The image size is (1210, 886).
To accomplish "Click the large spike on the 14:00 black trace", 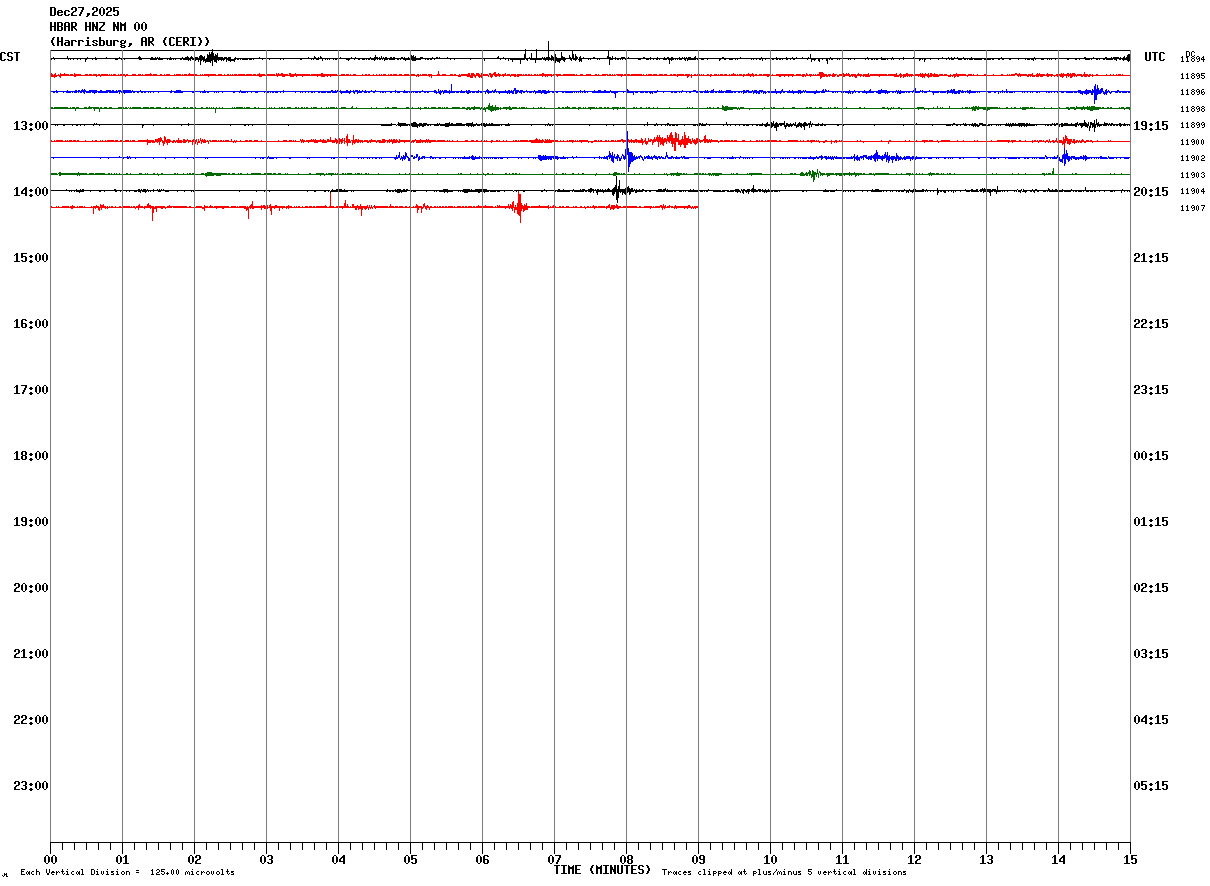I will (x=617, y=190).
